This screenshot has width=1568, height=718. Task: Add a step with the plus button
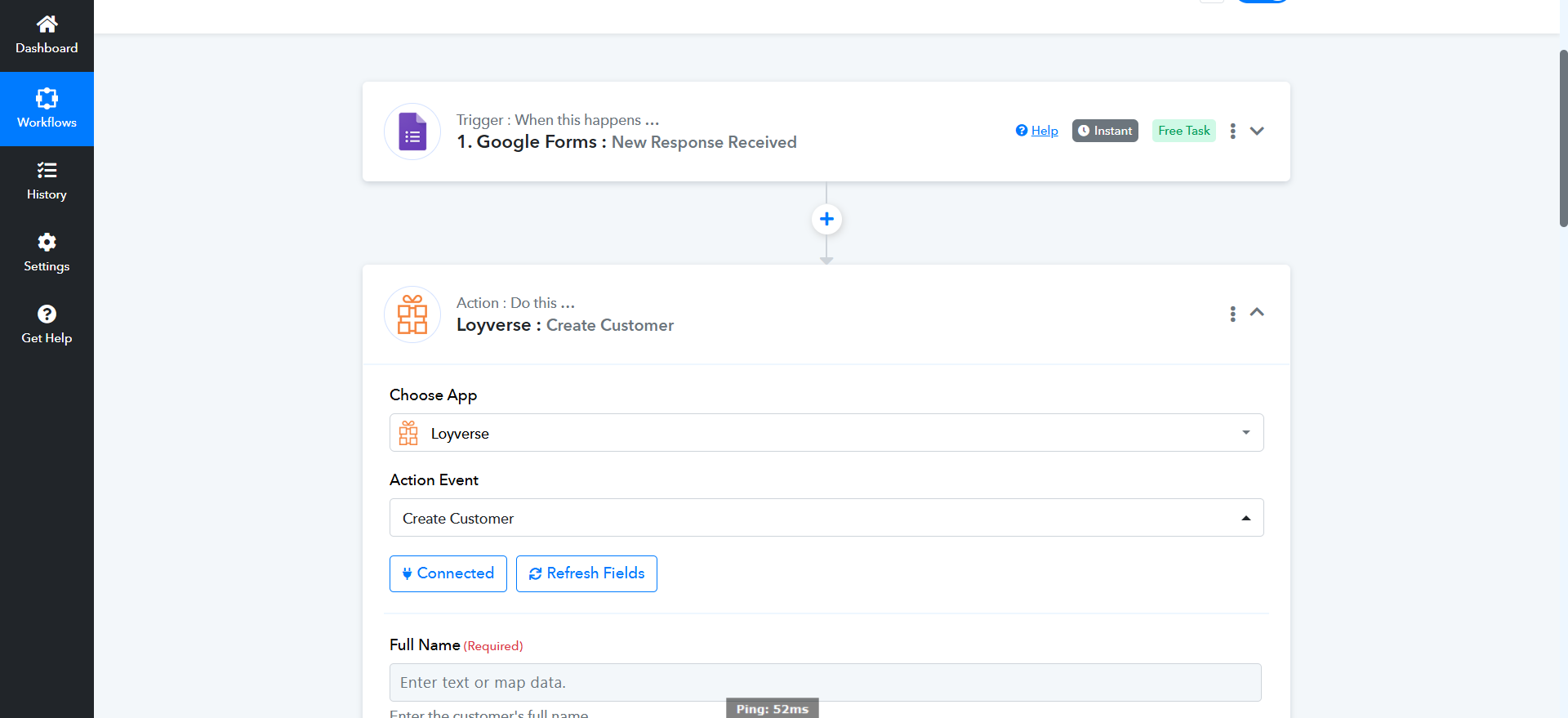[826, 219]
